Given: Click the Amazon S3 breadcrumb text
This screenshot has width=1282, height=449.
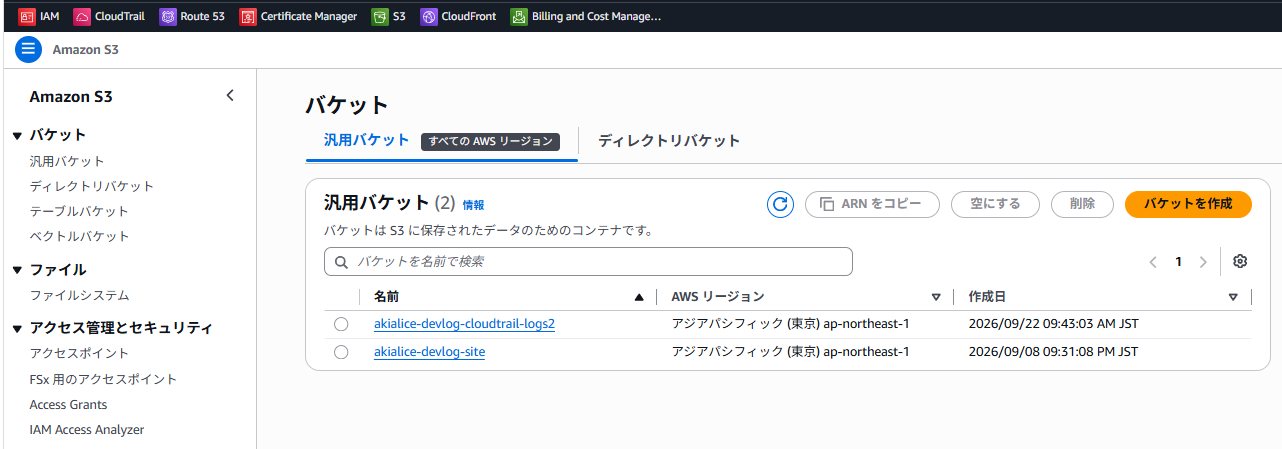Looking at the screenshot, I should coord(86,49).
